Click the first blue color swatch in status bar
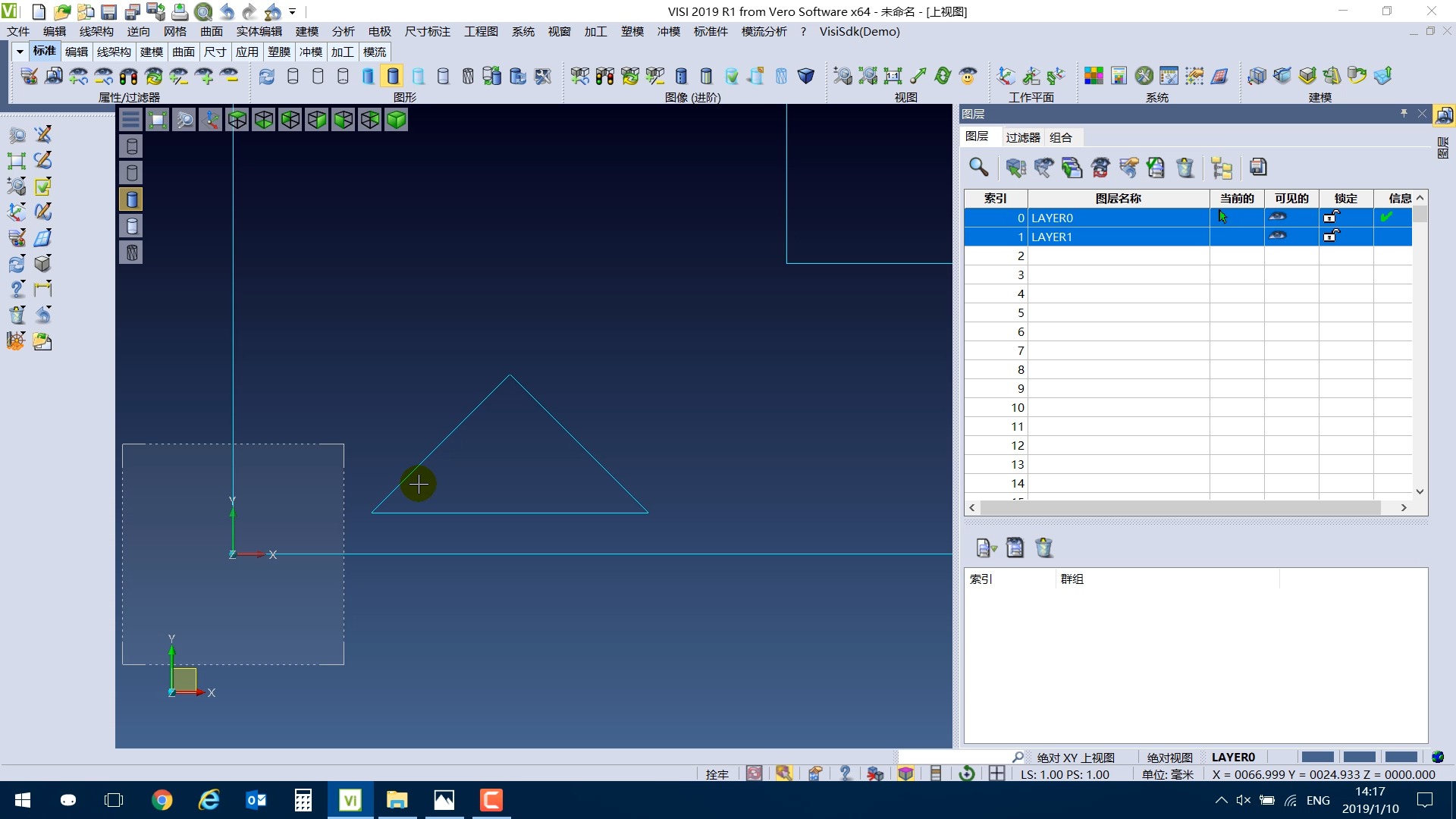Viewport: 1456px width, 819px height. (1317, 757)
